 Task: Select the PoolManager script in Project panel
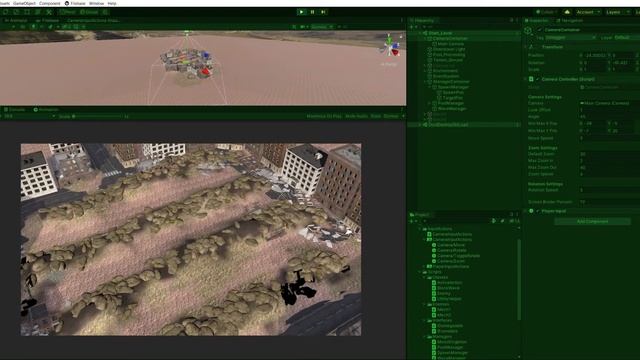pyautogui.click(x=447, y=347)
